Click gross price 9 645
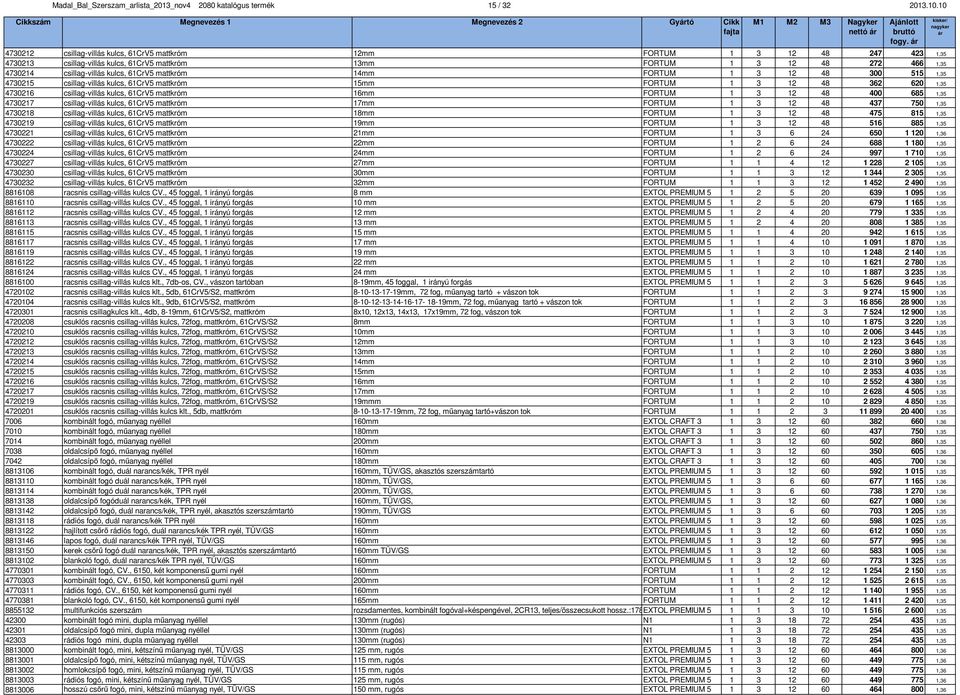Viewport: 960px width, 695px height. pos(914,282)
